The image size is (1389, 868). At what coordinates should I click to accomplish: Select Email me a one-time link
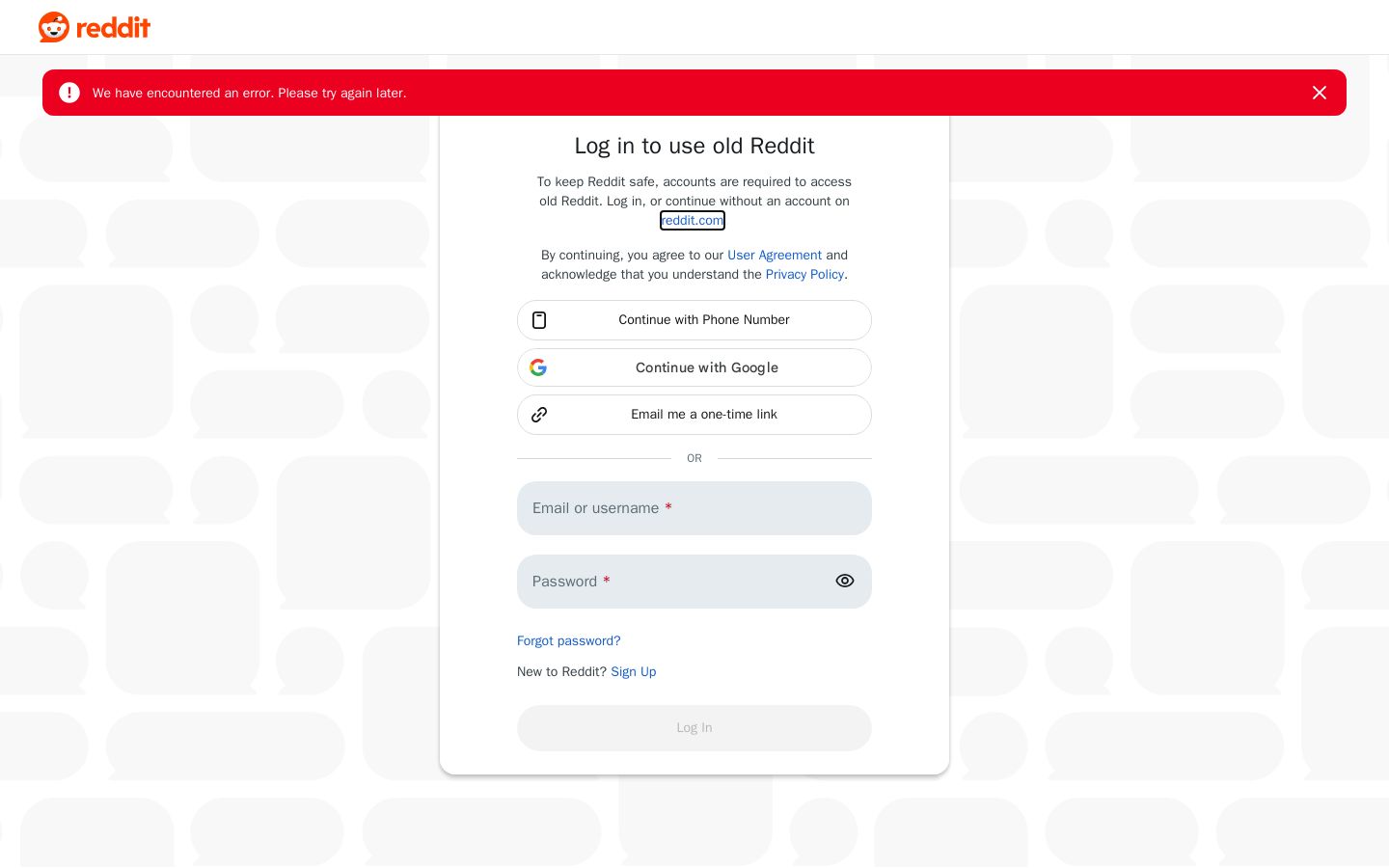pos(694,415)
